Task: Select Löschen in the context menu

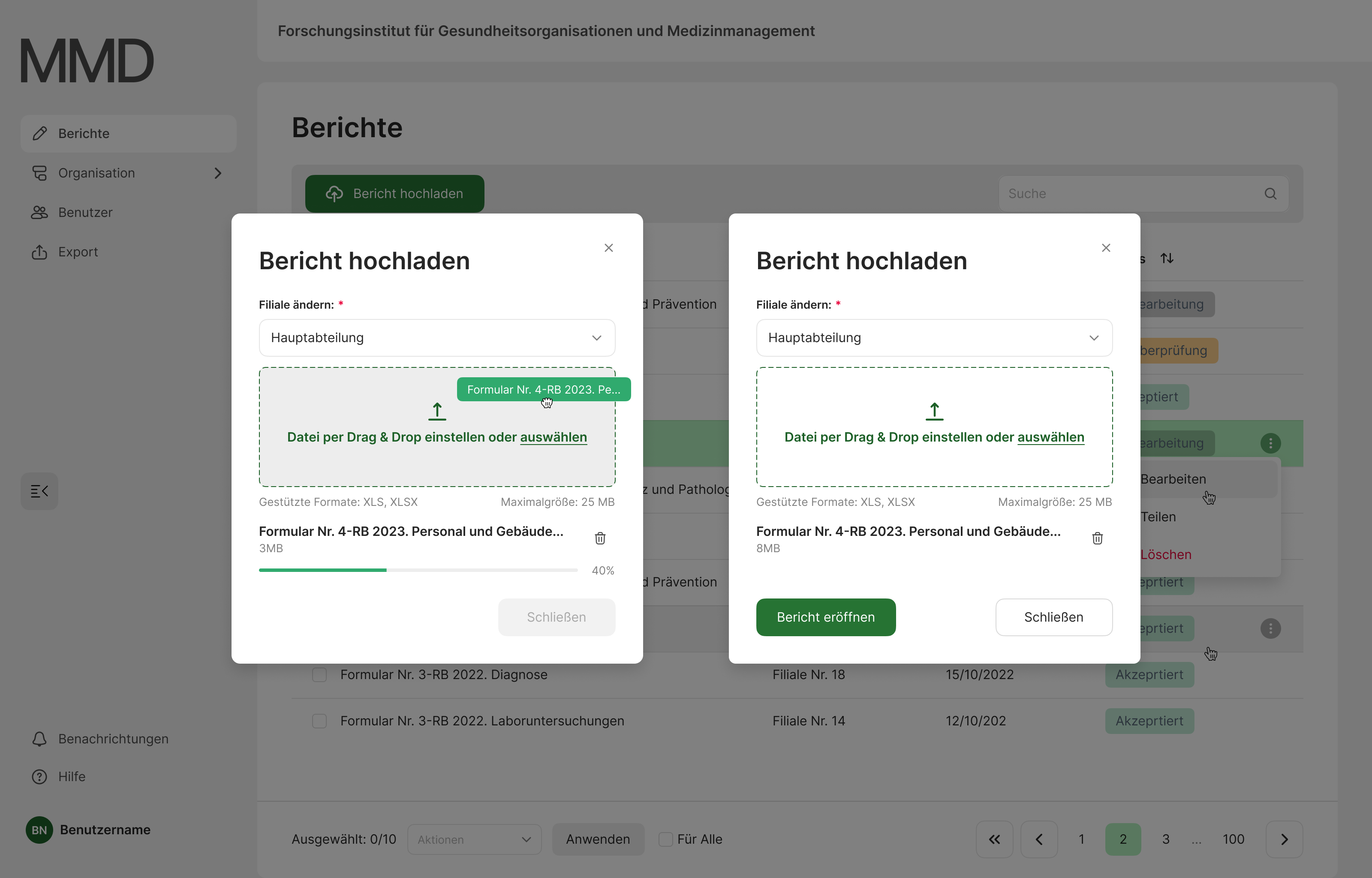Action: tap(1166, 554)
